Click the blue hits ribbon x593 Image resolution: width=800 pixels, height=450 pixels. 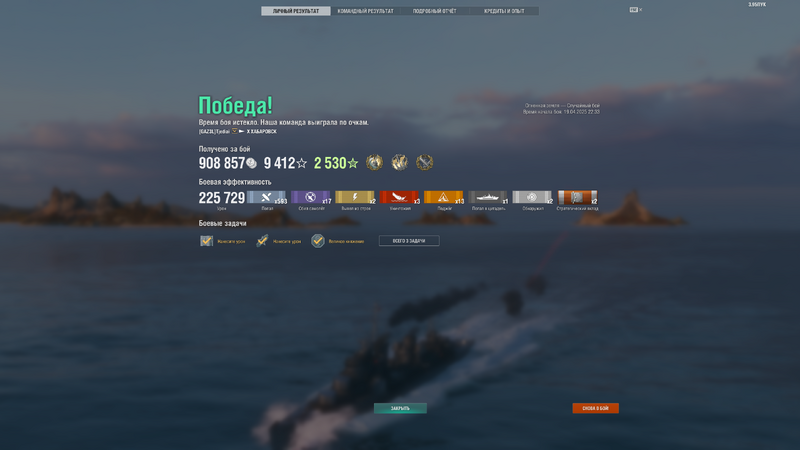[266, 197]
